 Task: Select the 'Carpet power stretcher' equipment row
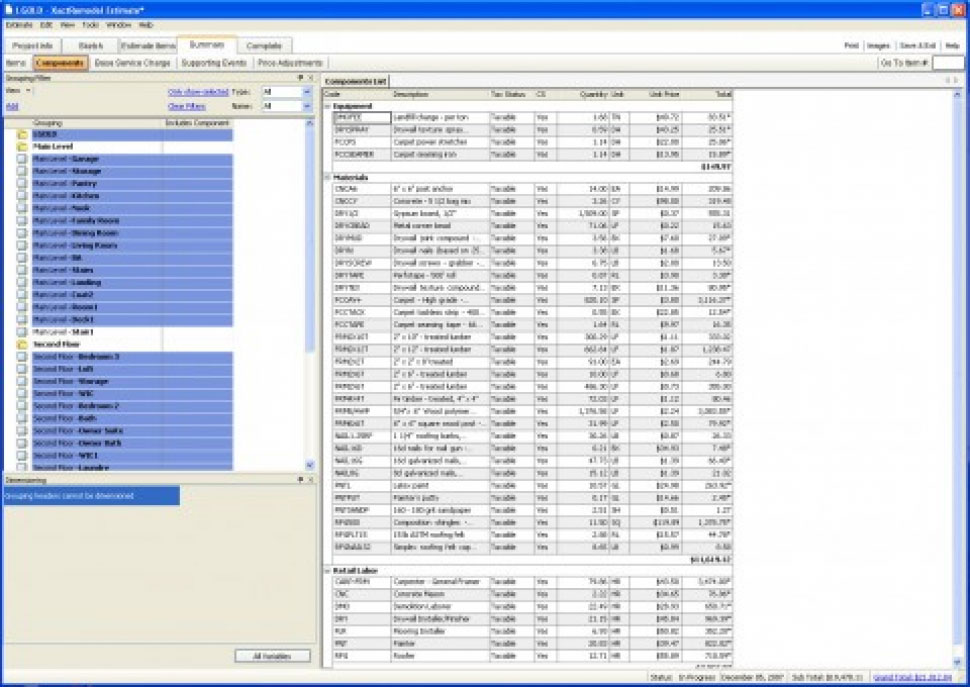(533, 142)
